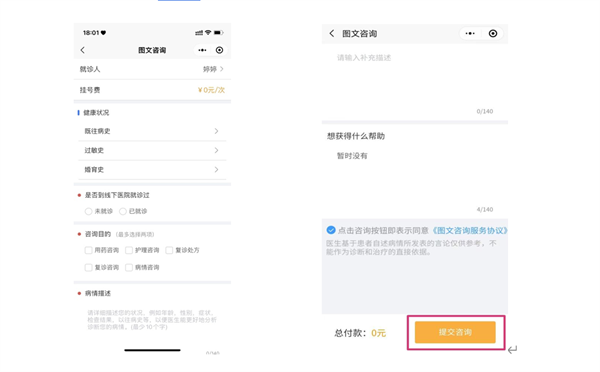The height and width of the screenshot is (372, 600).
Task: Tap the left phone mini-program close target icon
Action: pos(219,50)
